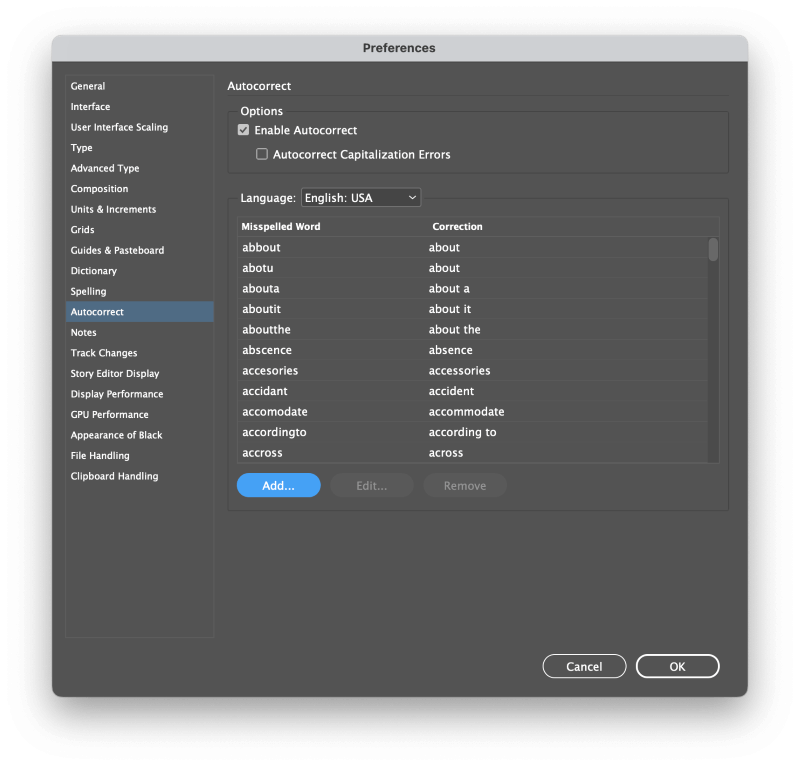Select the 'abbout' misspelled word row
Screen dimensions: 800x766
472,248
